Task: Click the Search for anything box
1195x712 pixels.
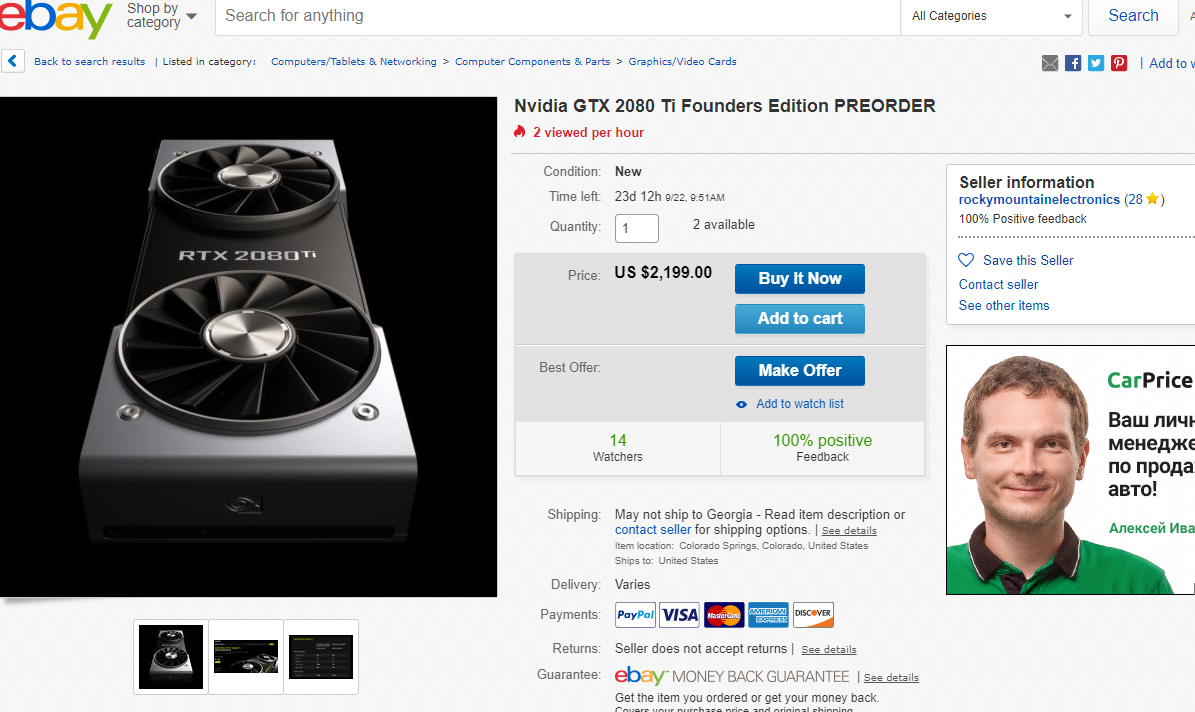Action: pyautogui.click(x=556, y=16)
